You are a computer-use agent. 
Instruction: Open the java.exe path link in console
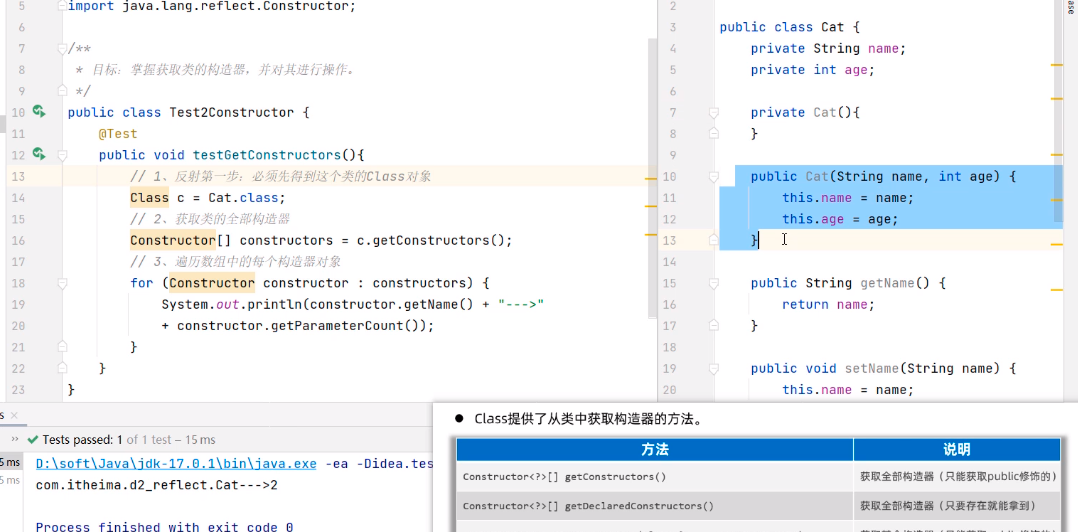click(x=176, y=464)
